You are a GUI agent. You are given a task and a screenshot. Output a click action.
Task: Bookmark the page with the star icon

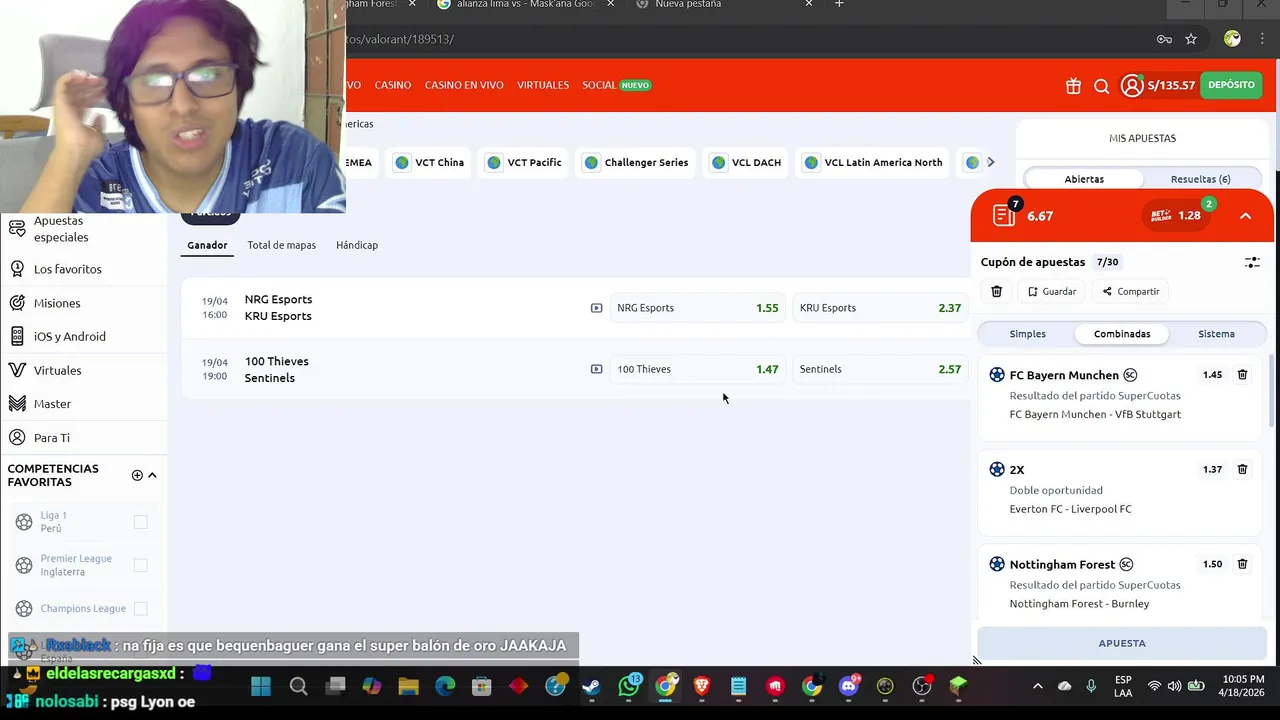pyautogui.click(x=1191, y=39)
